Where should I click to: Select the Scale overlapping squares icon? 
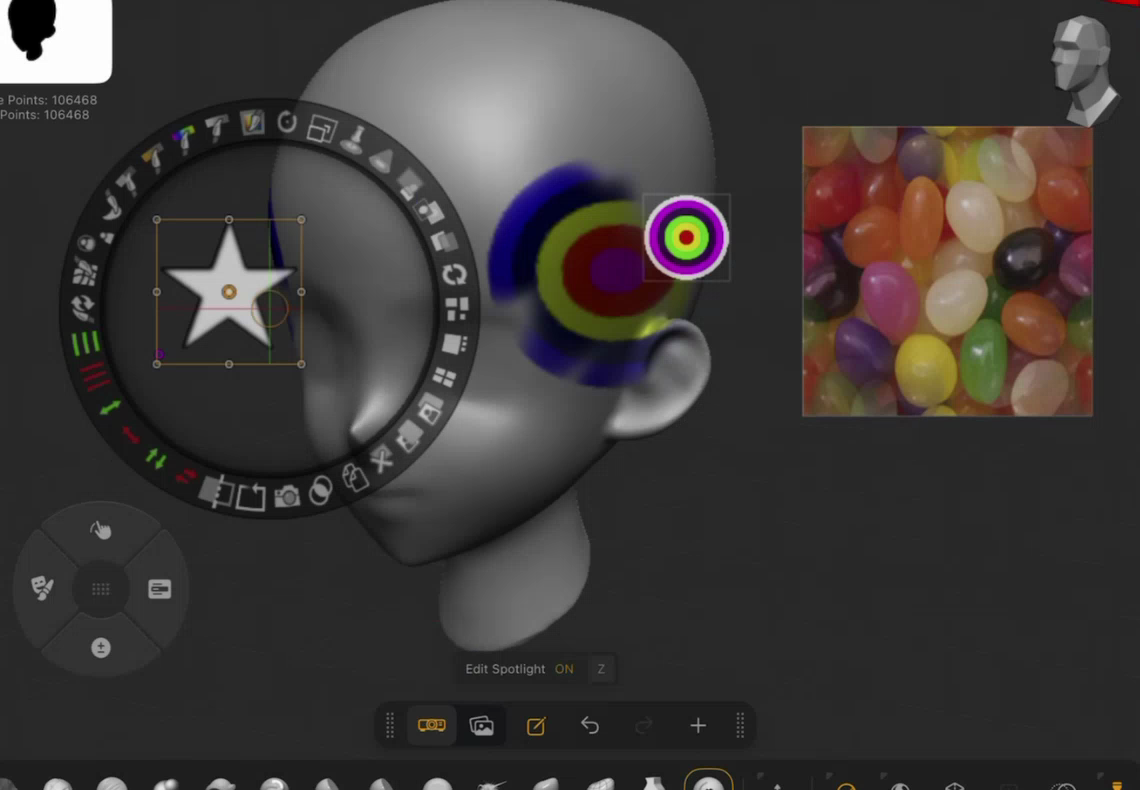[321, 129]
